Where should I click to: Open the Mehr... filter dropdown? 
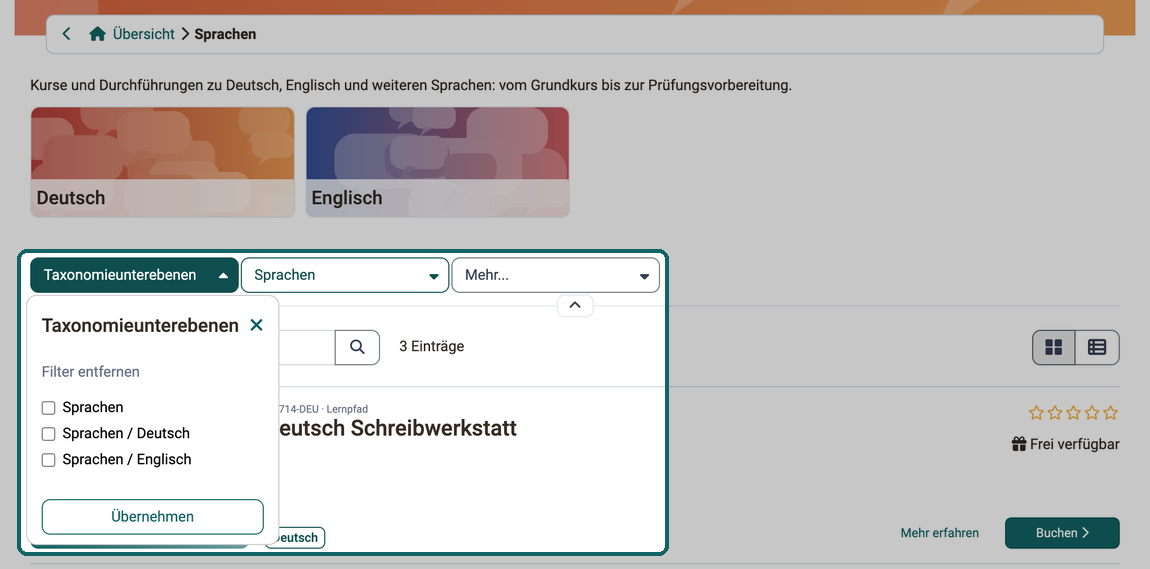tap(555, 275)
